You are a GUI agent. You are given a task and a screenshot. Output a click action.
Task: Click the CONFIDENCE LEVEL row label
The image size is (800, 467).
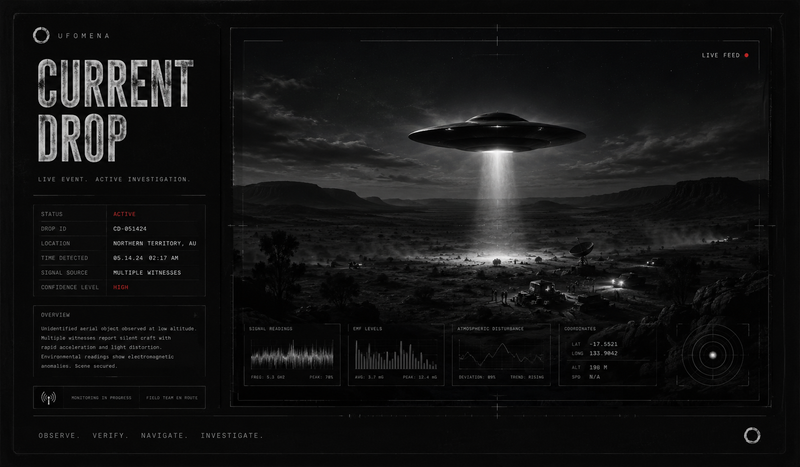pos(70,287)
